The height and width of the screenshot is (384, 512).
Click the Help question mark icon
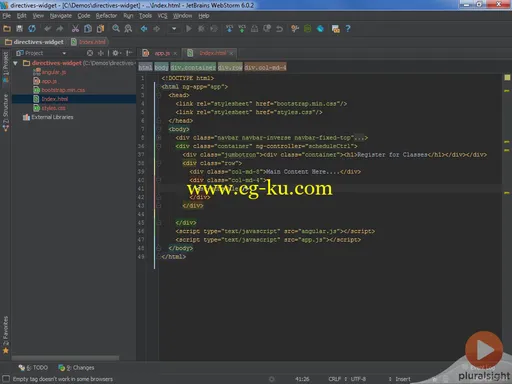coord(348,29)
